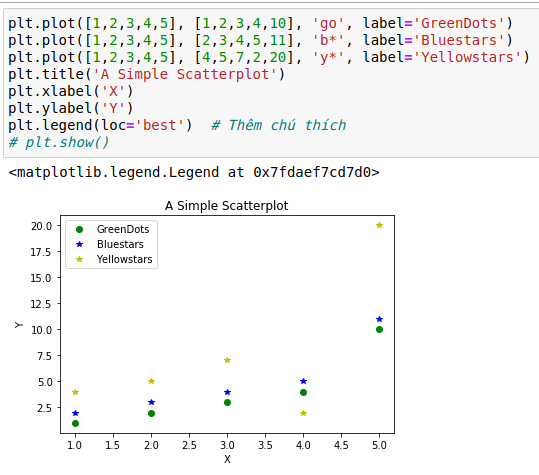Image resolution: width=539 pixels, height=475 pixels.
Task: Place cursor on the plt.title code line
Action: coord(147,74)
